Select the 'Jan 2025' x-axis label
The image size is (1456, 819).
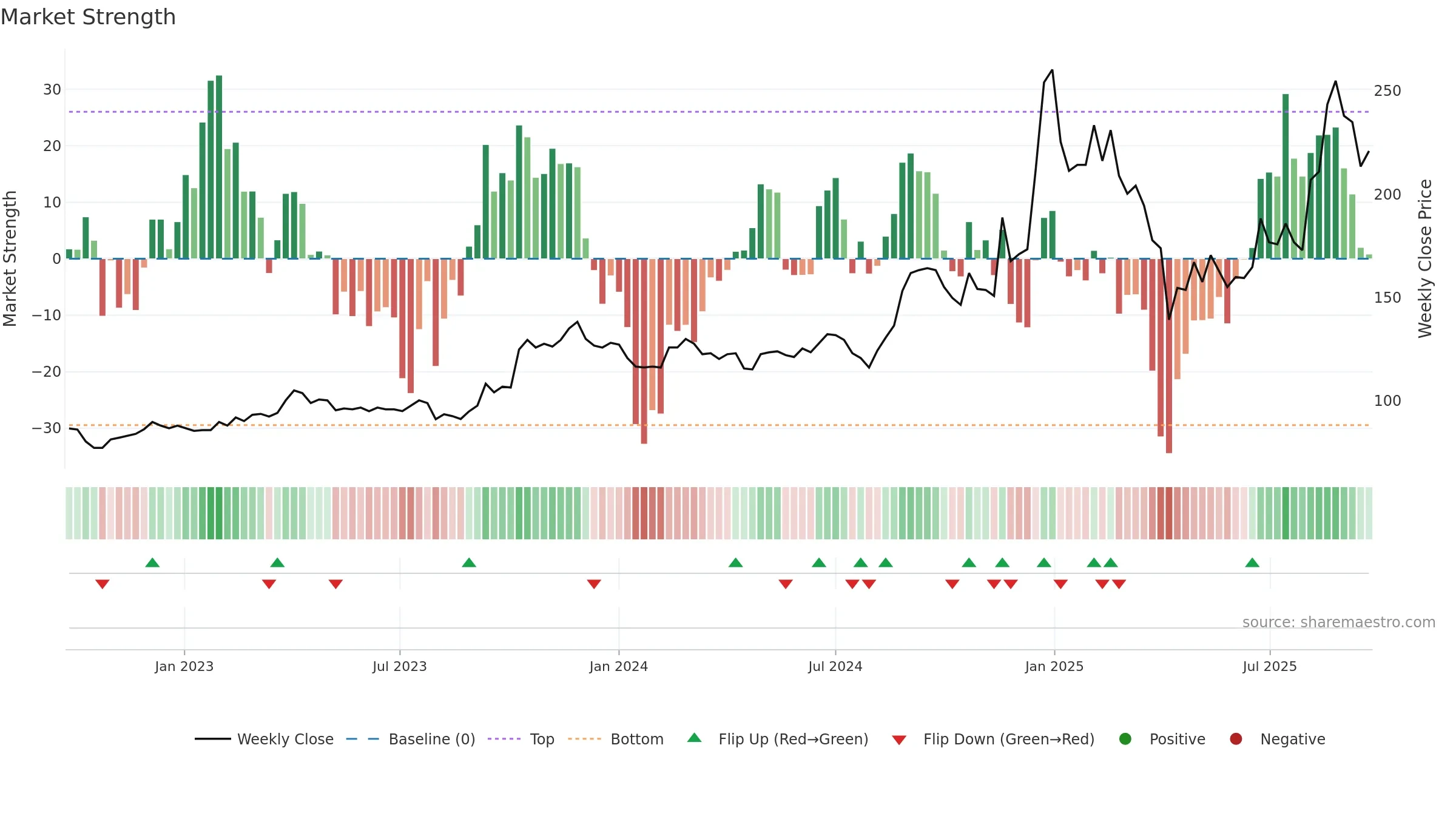1054,666
